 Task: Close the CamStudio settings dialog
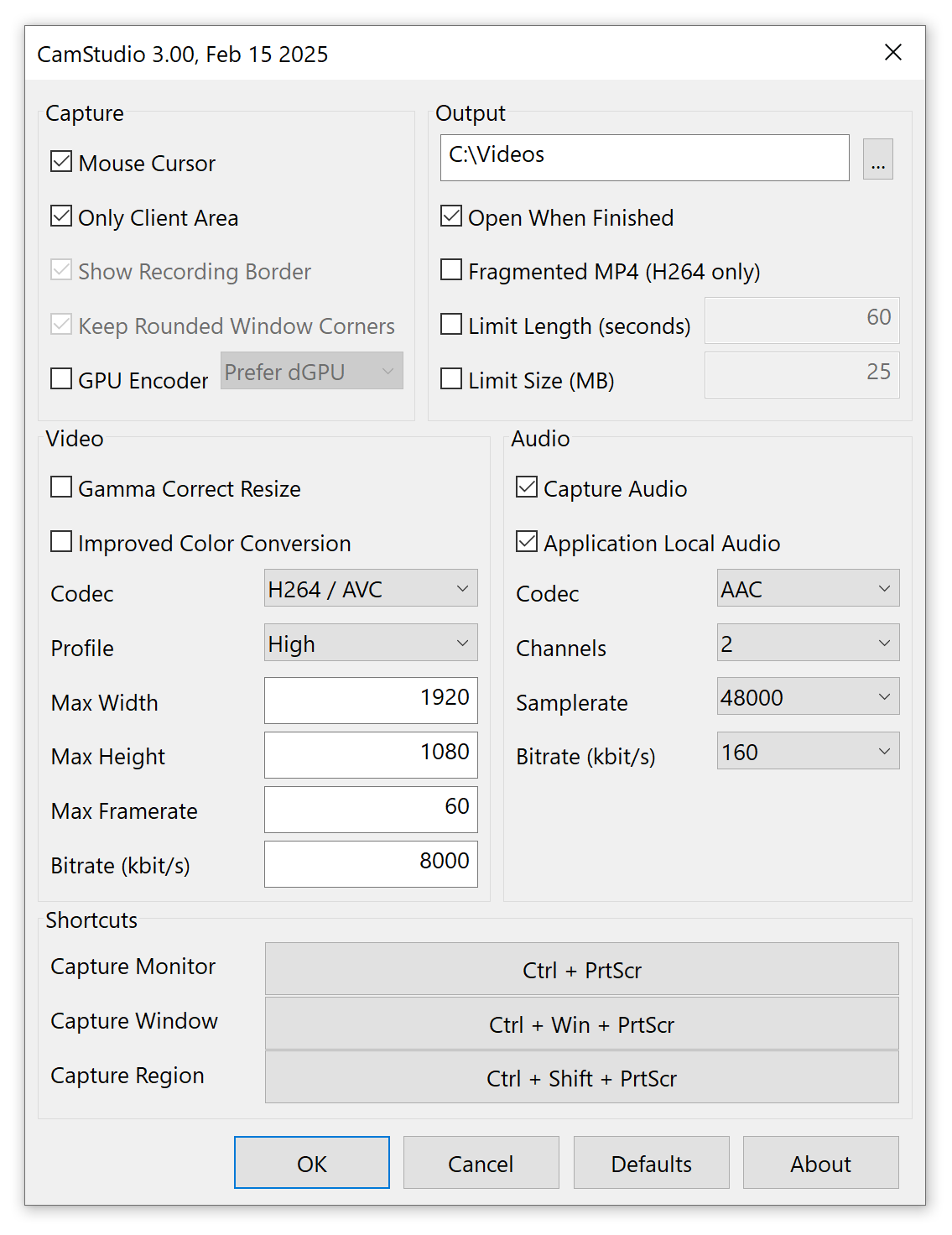[893, 53]
